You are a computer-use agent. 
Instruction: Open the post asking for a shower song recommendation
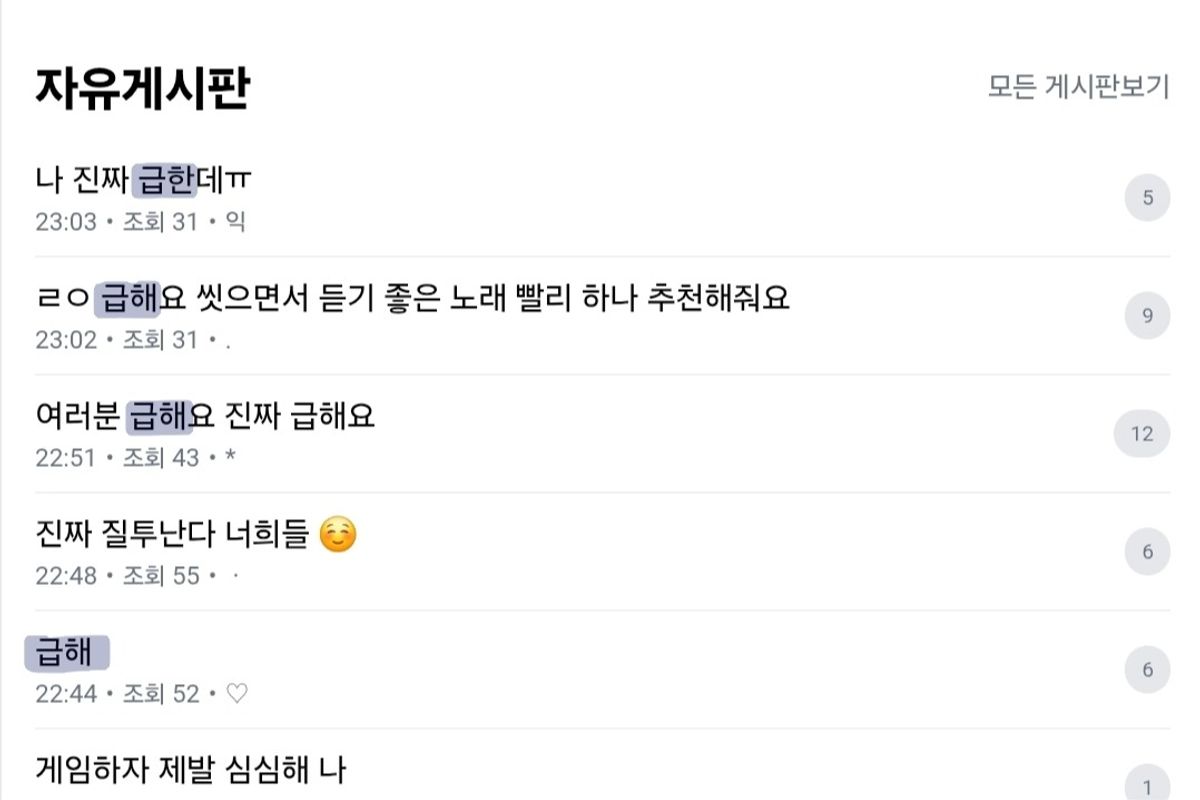coord(412,298)
